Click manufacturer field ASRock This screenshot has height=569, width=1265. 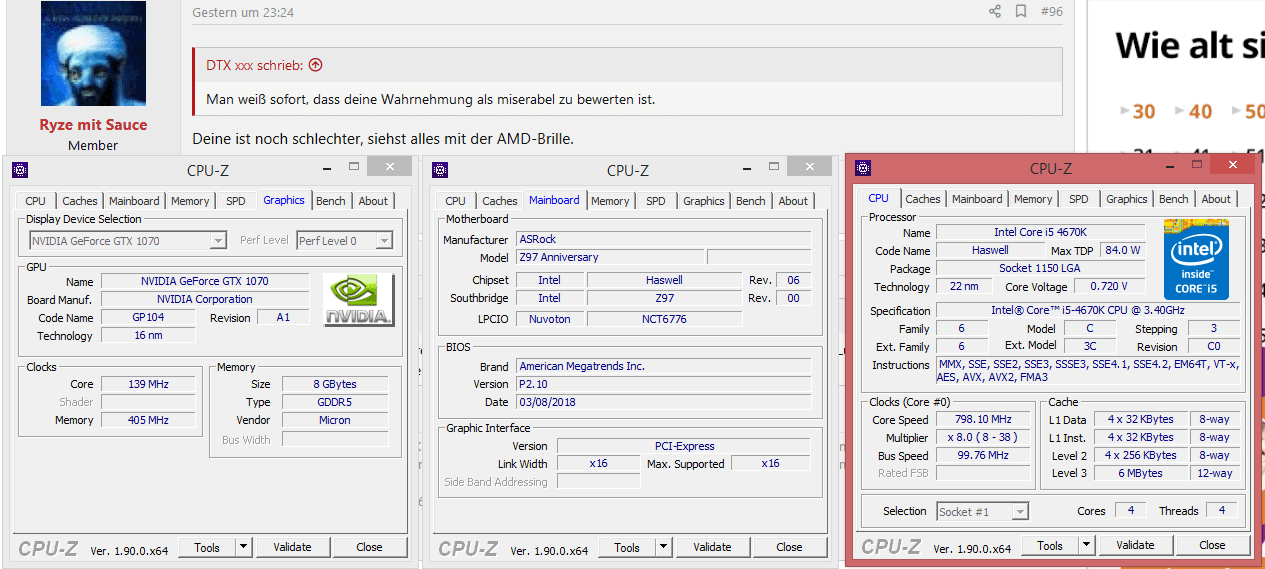coord(663,239)
